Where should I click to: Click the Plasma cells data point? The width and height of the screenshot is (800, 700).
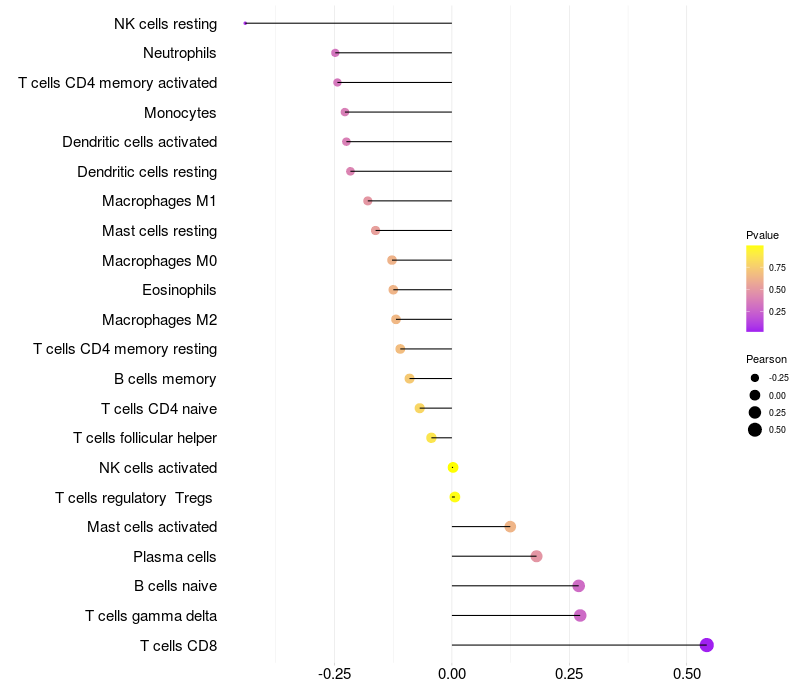click(x=536, y=556)
